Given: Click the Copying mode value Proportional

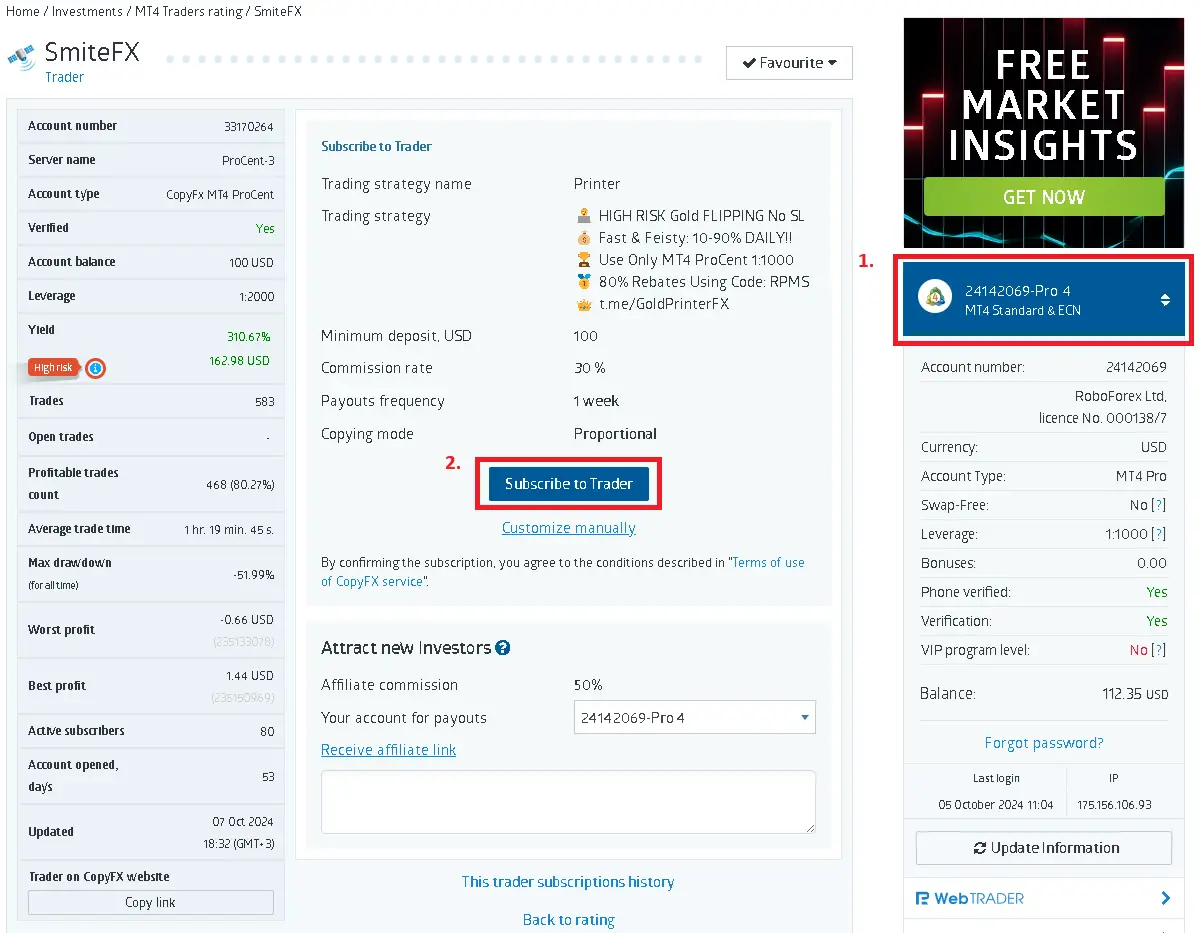Looking at the screenshot, I should (x=615, y=434).
